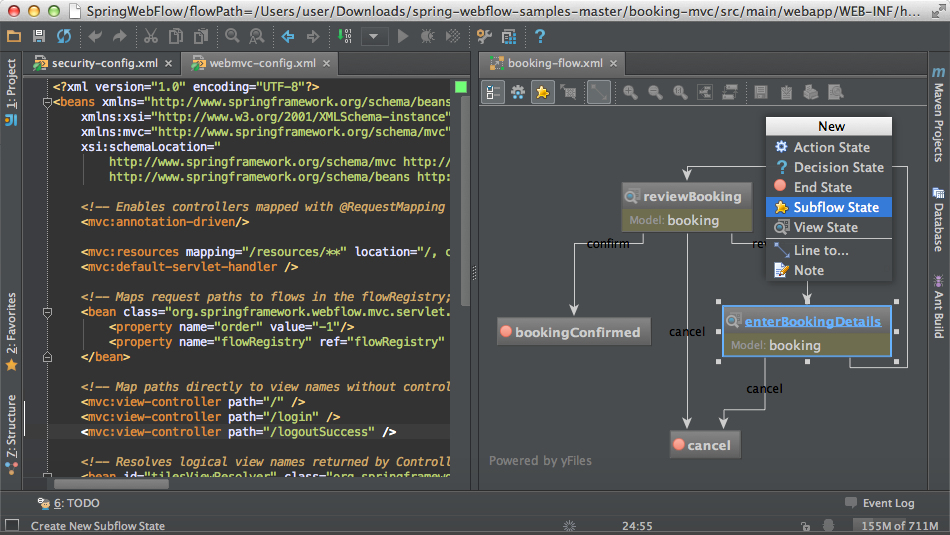Run the project with the play icon

[403, 36]
